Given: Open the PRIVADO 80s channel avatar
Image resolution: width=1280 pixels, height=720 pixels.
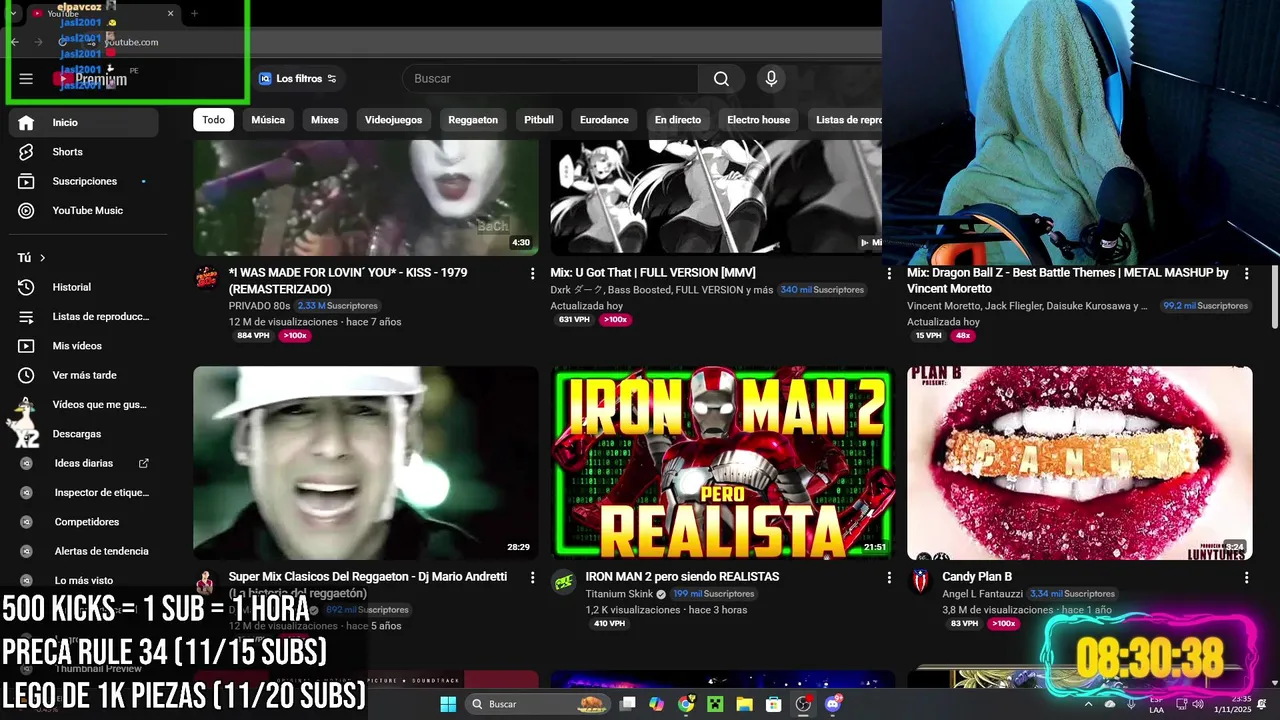Looking at the screenshot, I should 206,277.
